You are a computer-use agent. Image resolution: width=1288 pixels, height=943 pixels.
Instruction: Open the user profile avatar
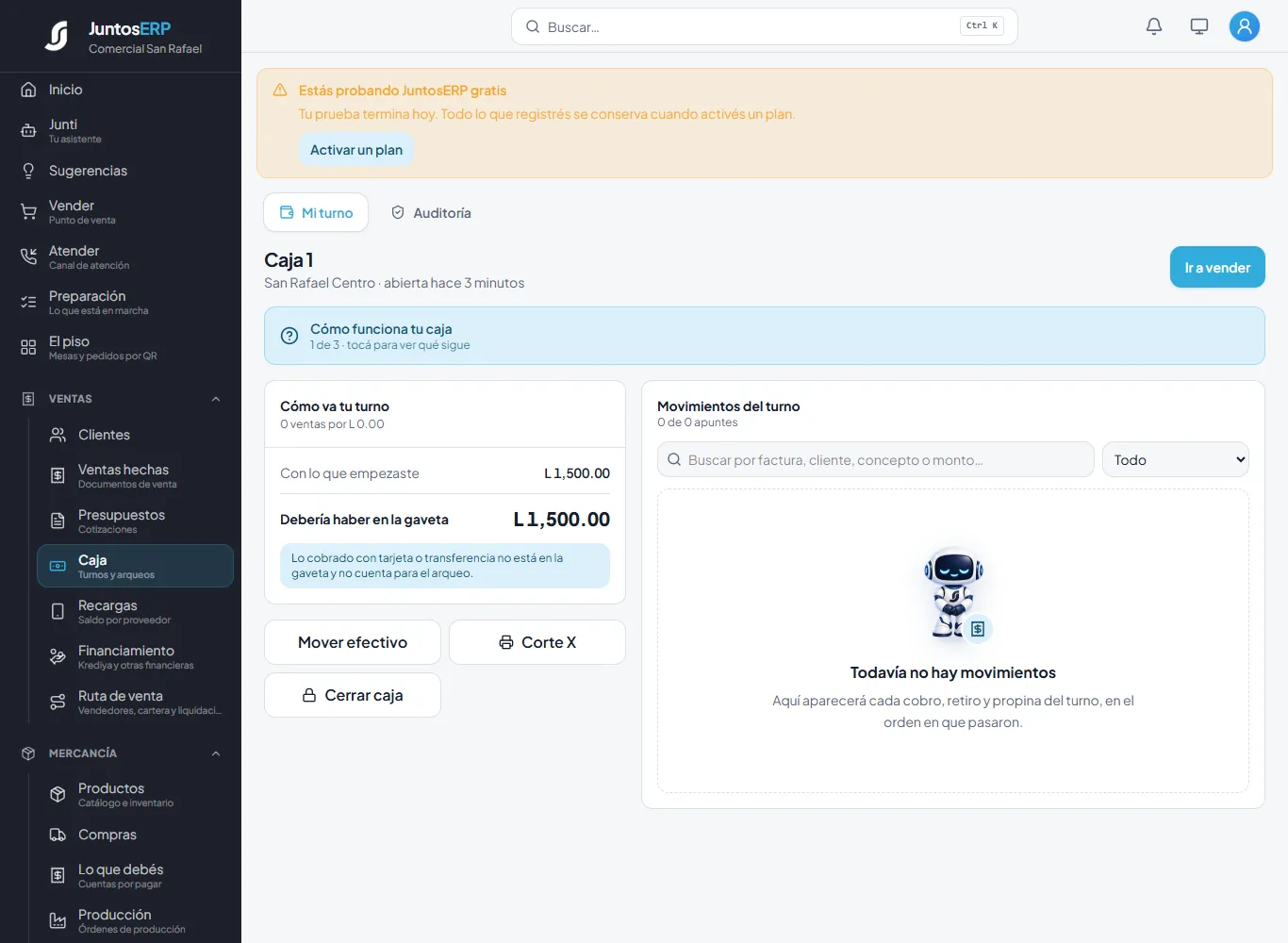click(1245, 26)
